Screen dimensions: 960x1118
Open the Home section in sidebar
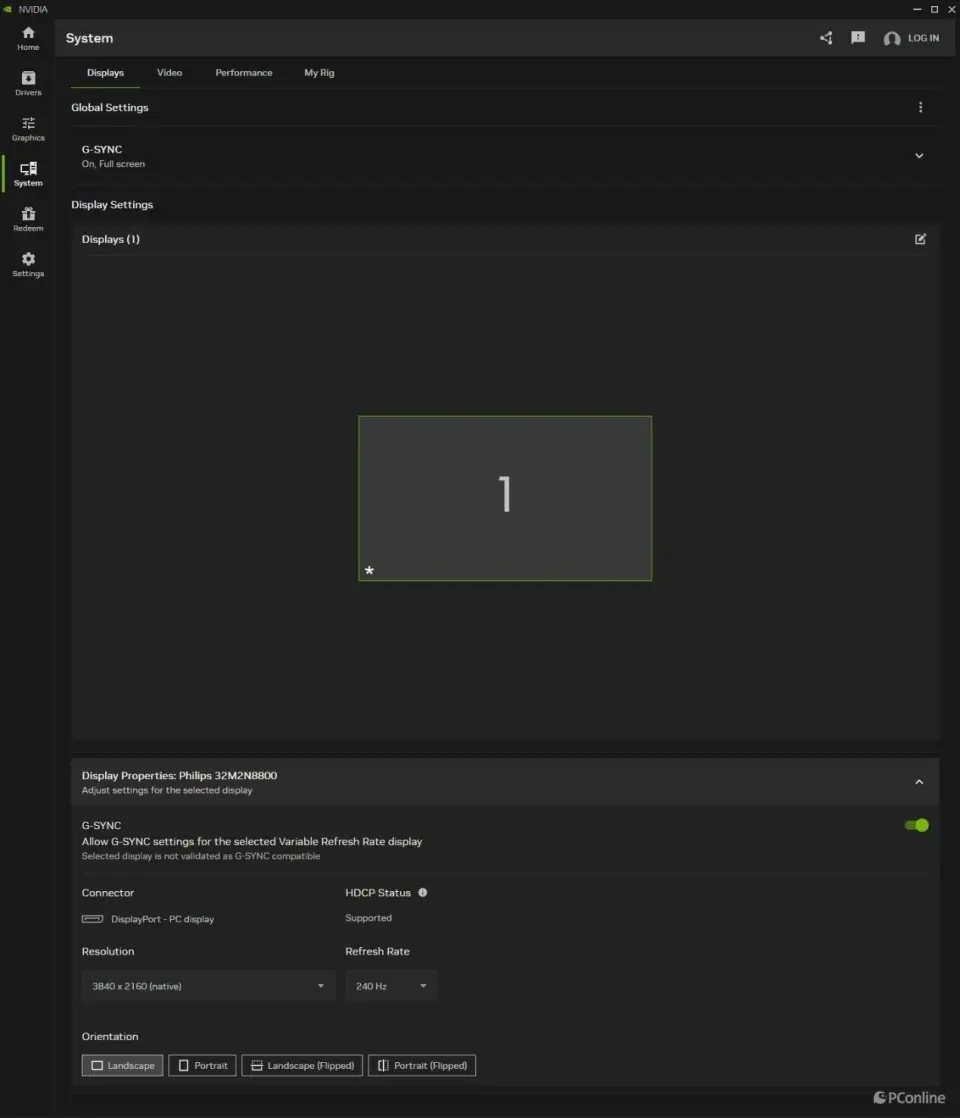[28, 38]
